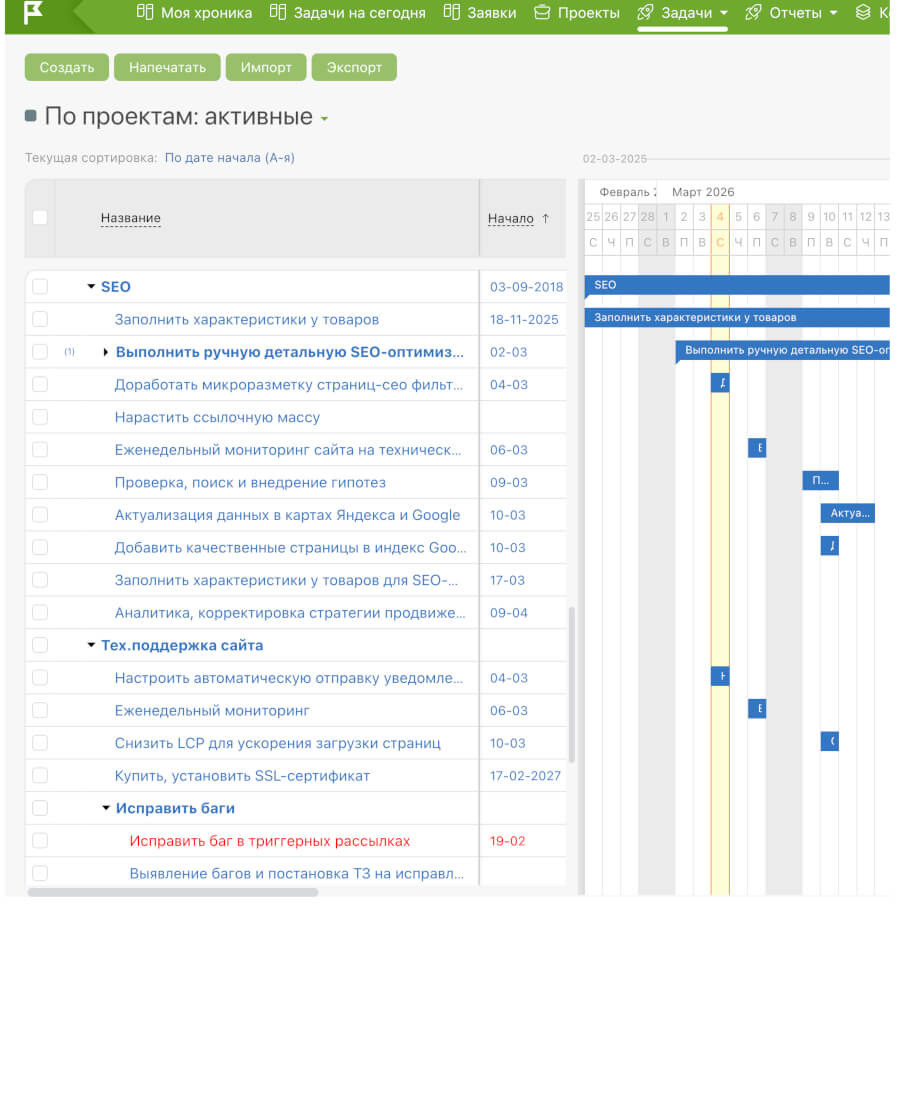Image resolution: width=900 pixels, height=1100 pixels.
Task: Click the flag logo icon in the header
Action: 33,13
